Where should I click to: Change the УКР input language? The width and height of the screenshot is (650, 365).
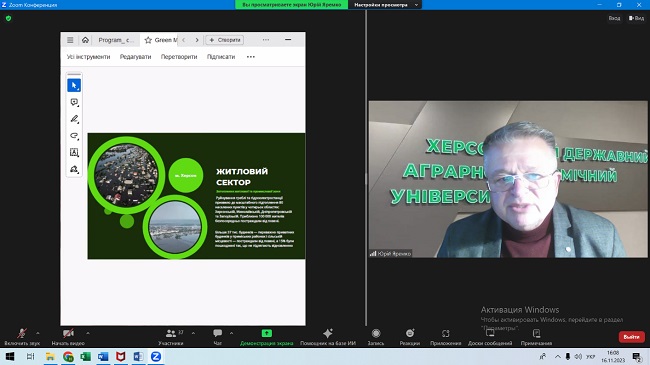[590, 356]
